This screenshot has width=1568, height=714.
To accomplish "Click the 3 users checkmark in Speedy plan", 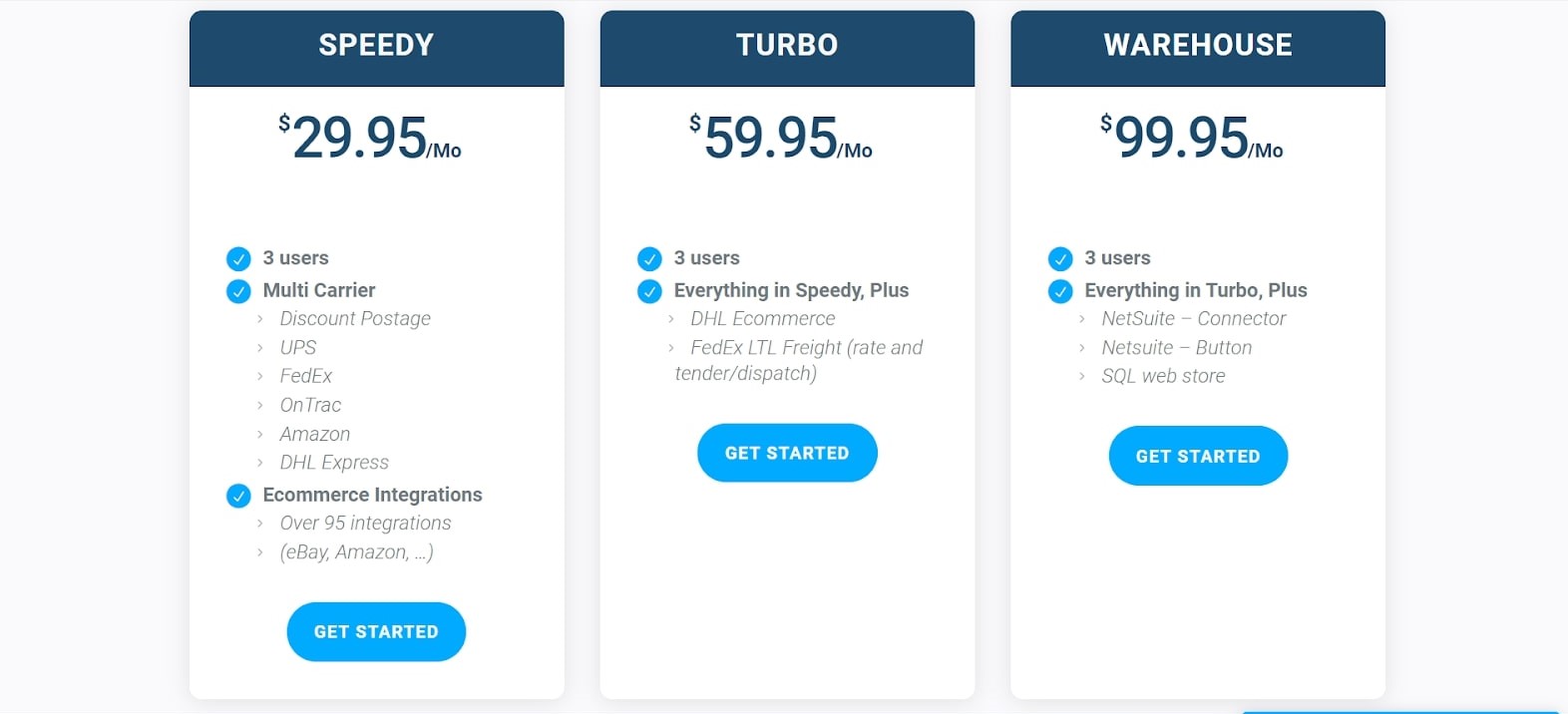I will click(x=238, y=259).
